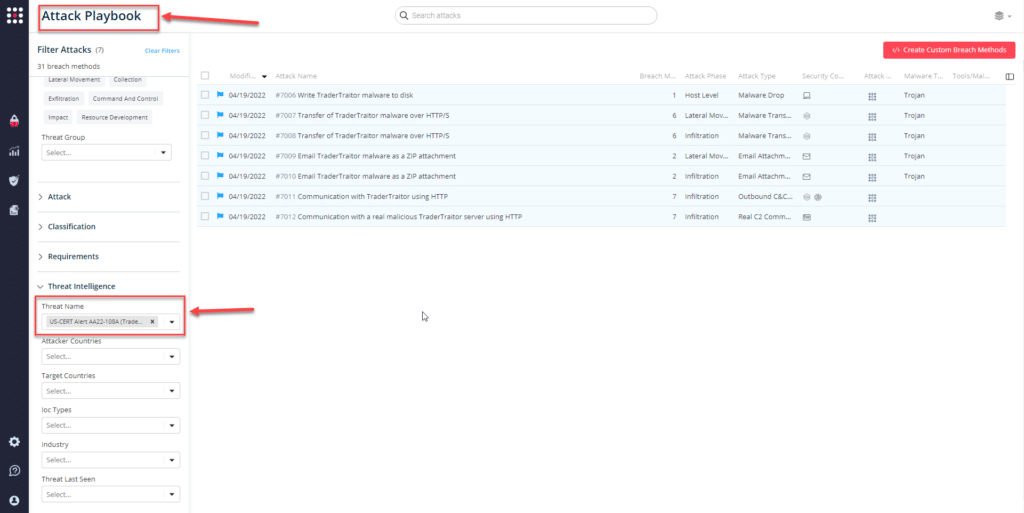The width and height of the screenshot is (1024, 513).
Task: Click the red lock icon in sidebar
Action: [14, 121]
